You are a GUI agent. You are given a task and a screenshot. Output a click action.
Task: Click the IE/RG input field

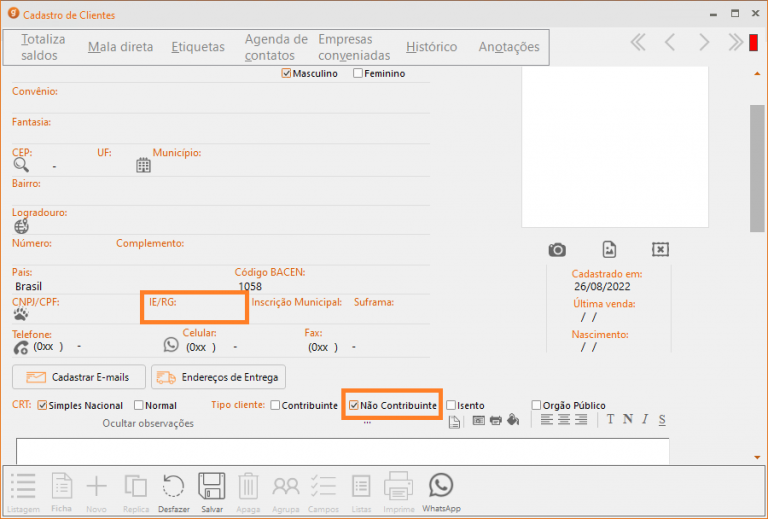194,313
